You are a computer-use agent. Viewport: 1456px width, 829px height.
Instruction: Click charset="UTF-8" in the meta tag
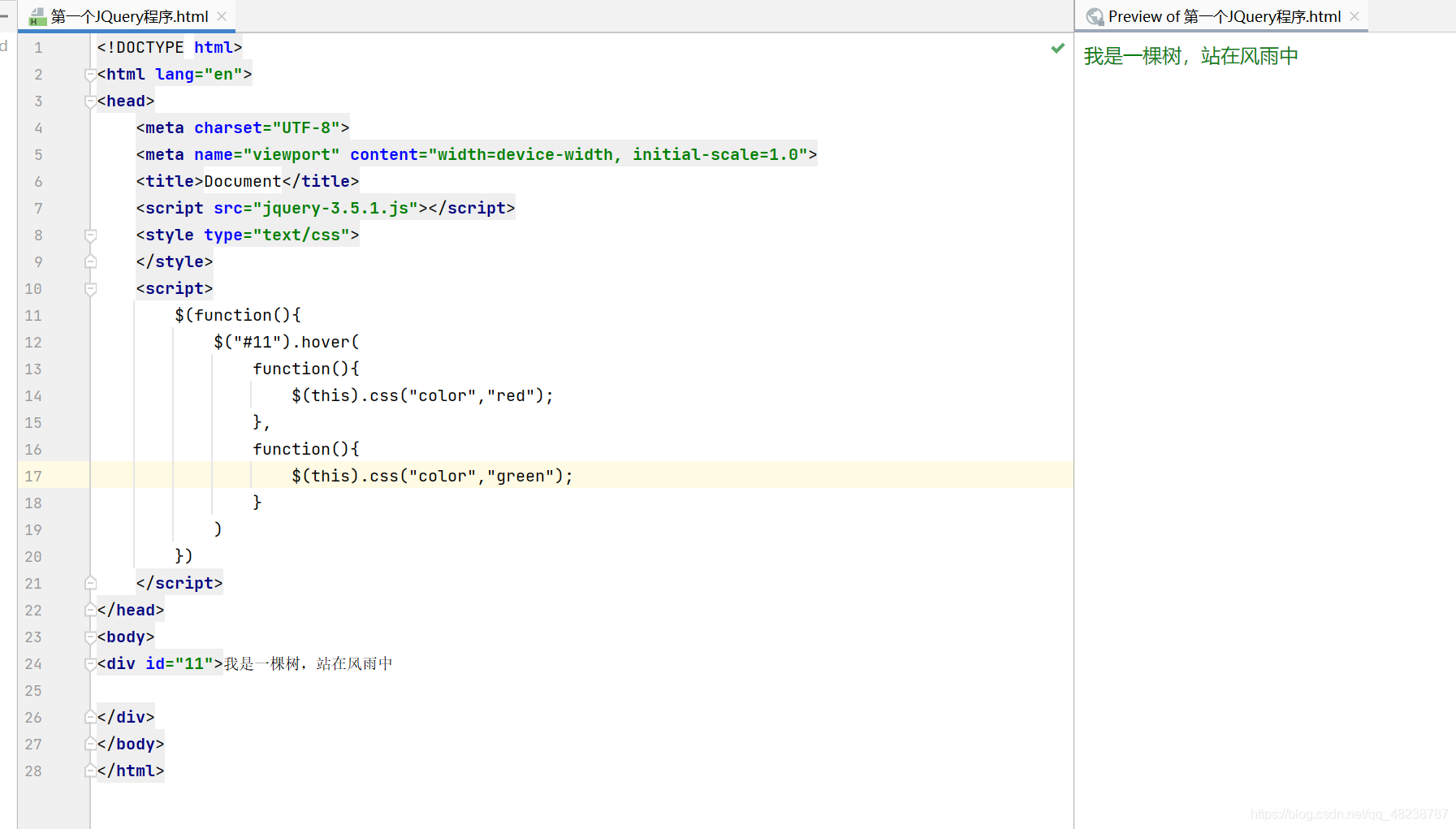[x=267, y=128]
